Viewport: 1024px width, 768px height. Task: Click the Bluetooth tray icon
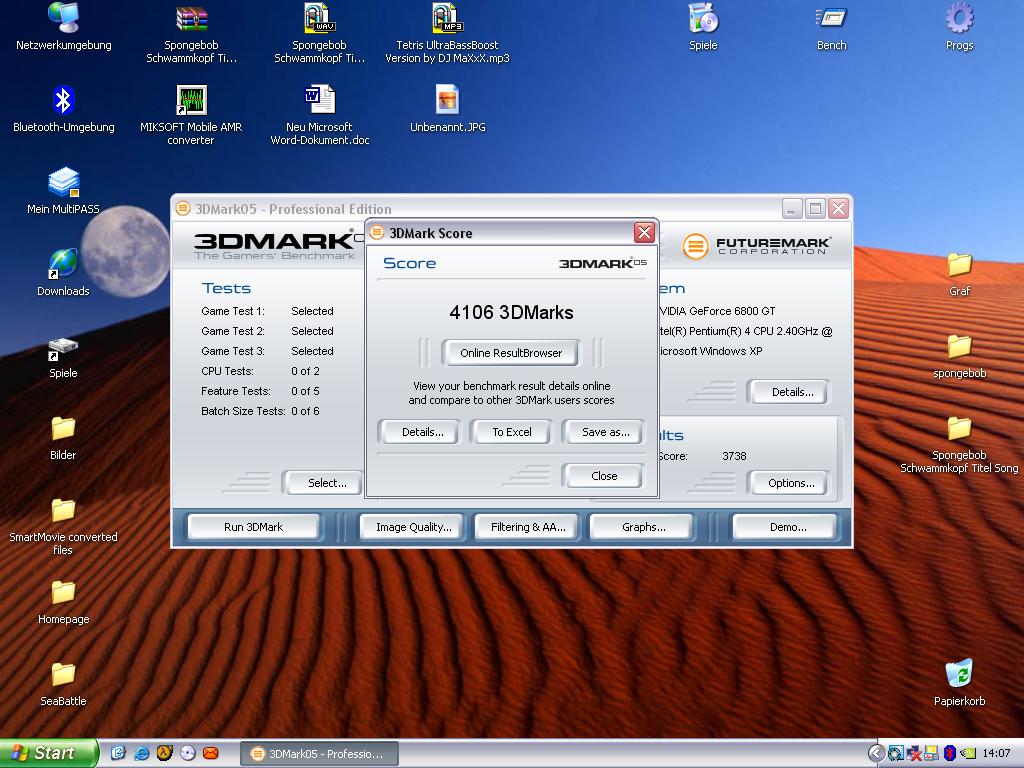[x=950, y=753]
